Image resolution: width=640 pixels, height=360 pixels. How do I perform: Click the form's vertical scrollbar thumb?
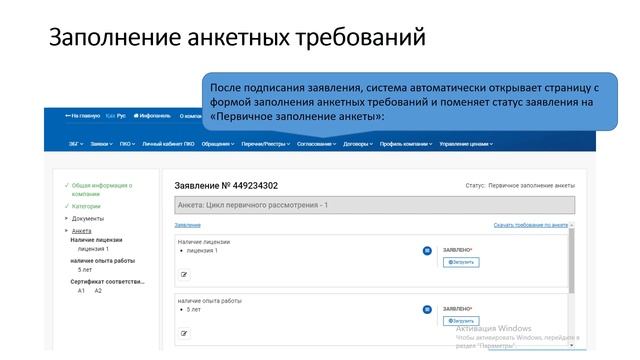click(571, 261)
